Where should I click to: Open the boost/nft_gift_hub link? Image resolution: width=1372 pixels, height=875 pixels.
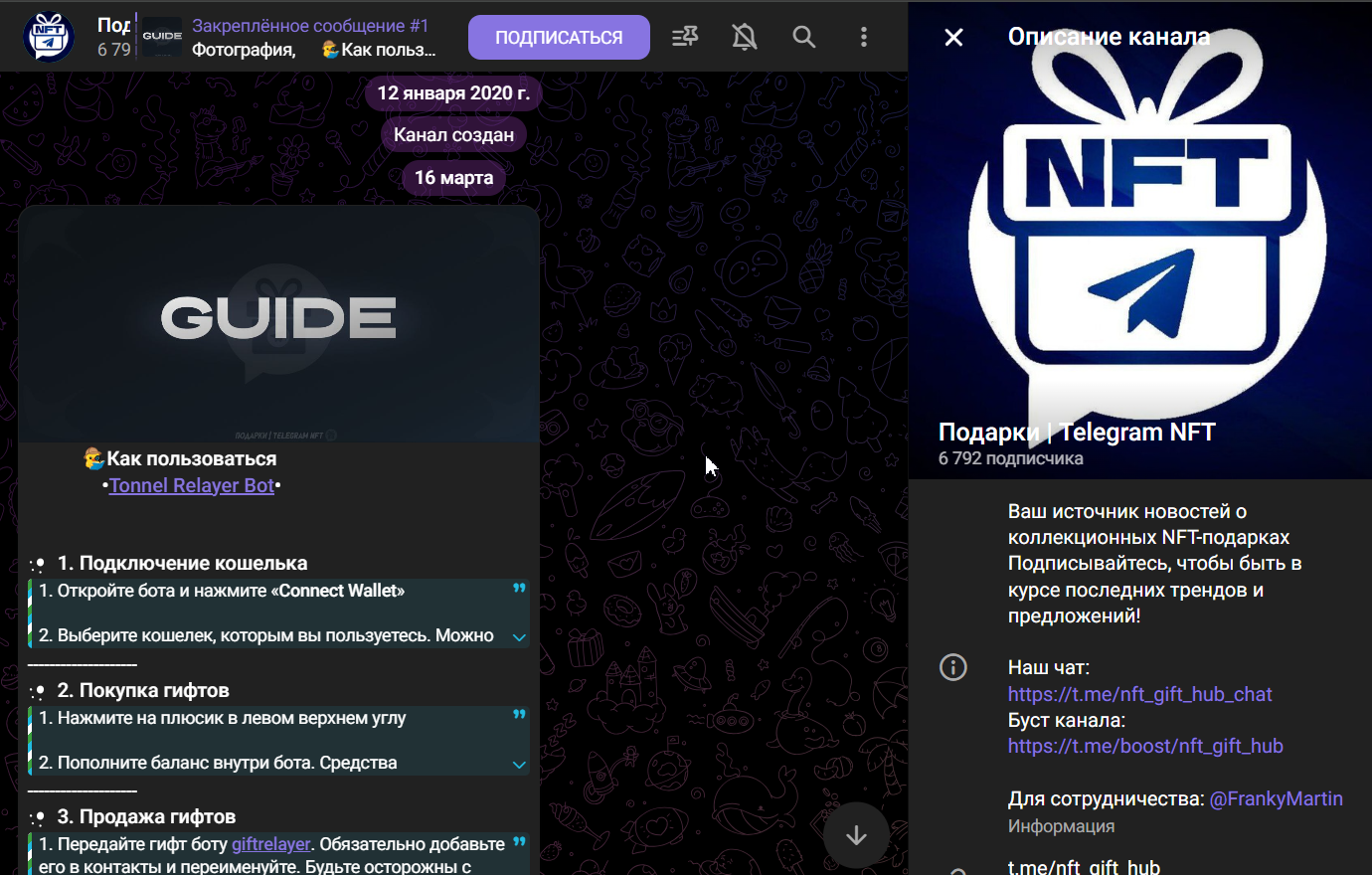pos(1145,746)
